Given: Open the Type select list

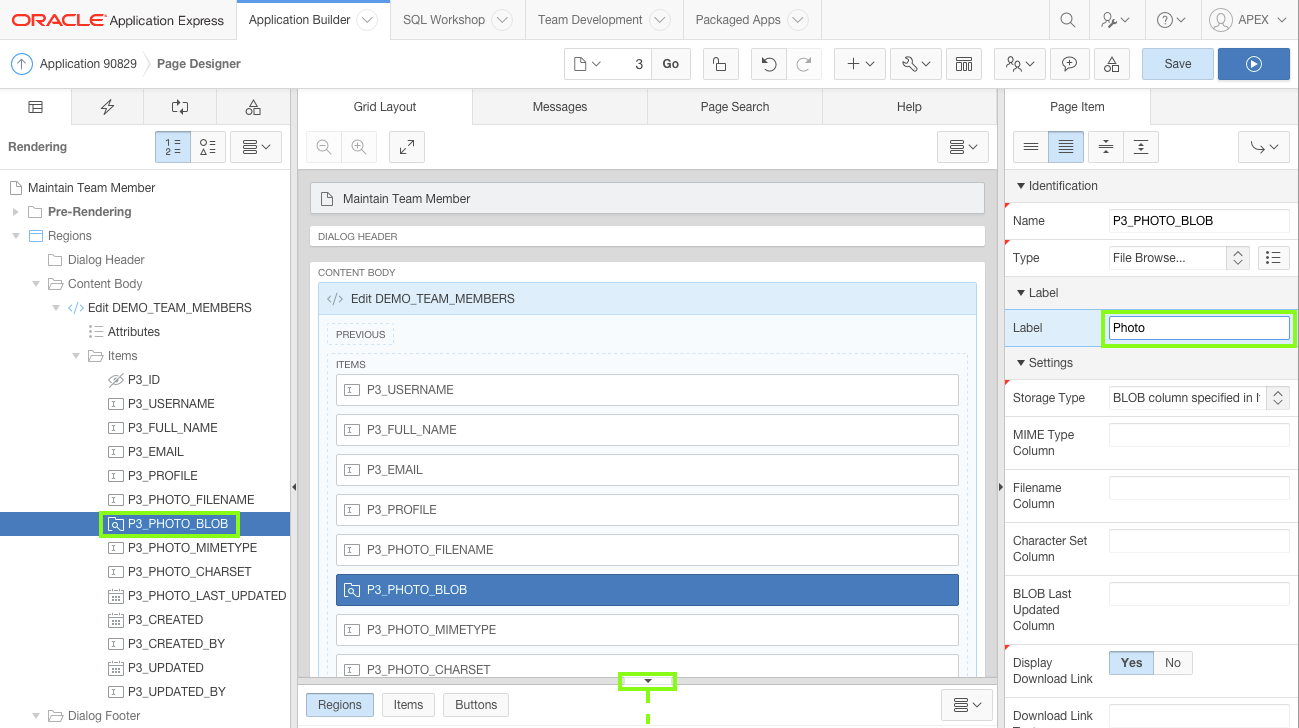Looking at the screenshot, I should [1180, 258].
